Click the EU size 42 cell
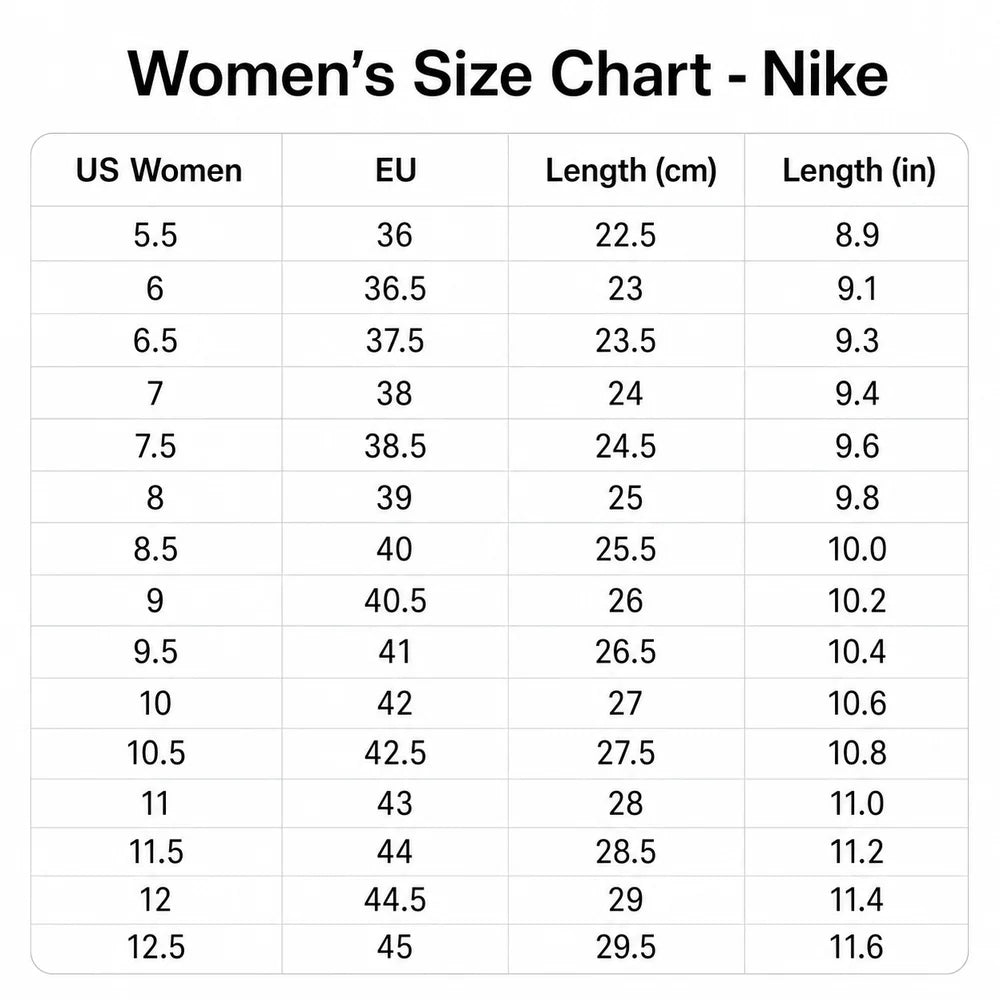Image resolution: width=1000 pixels, height=1000 pixels. click(394, 703)
